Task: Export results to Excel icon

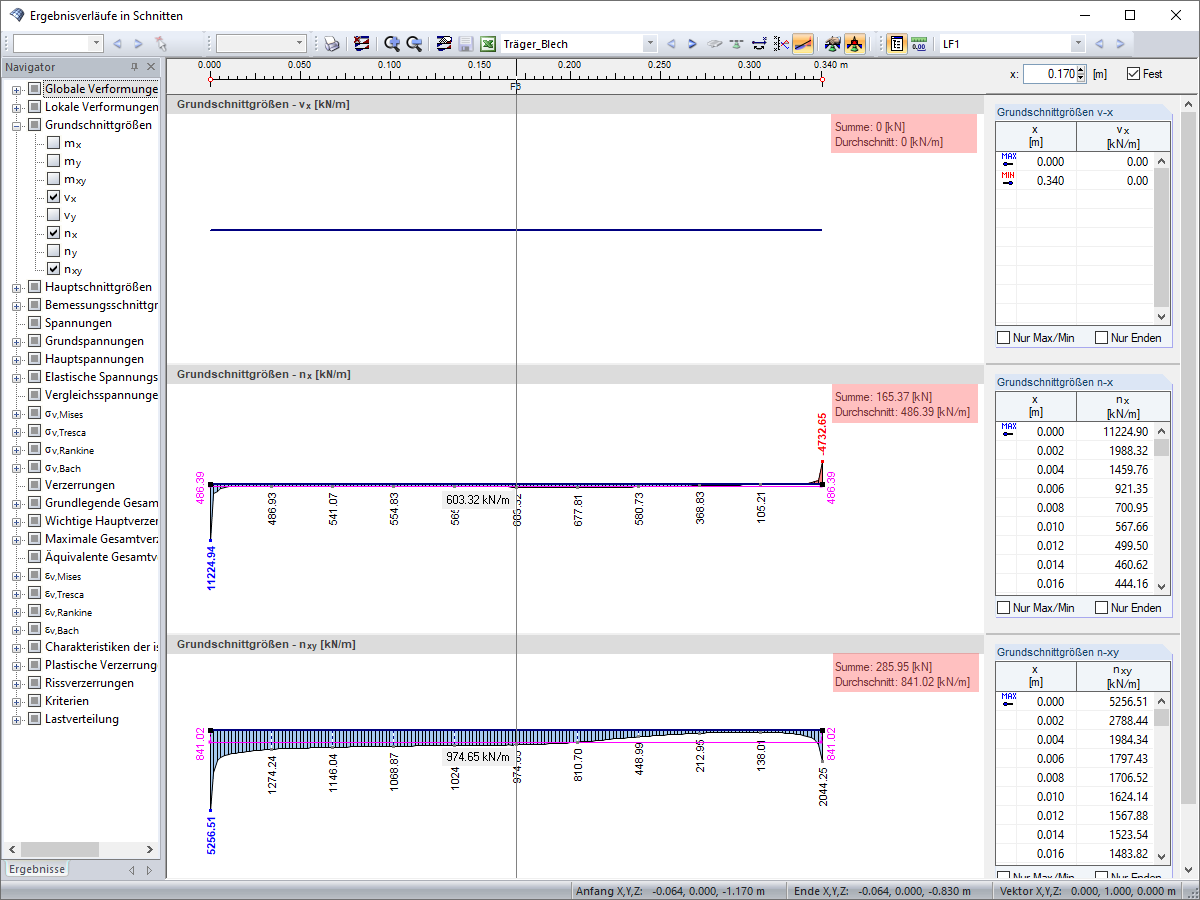Action: 488,44
